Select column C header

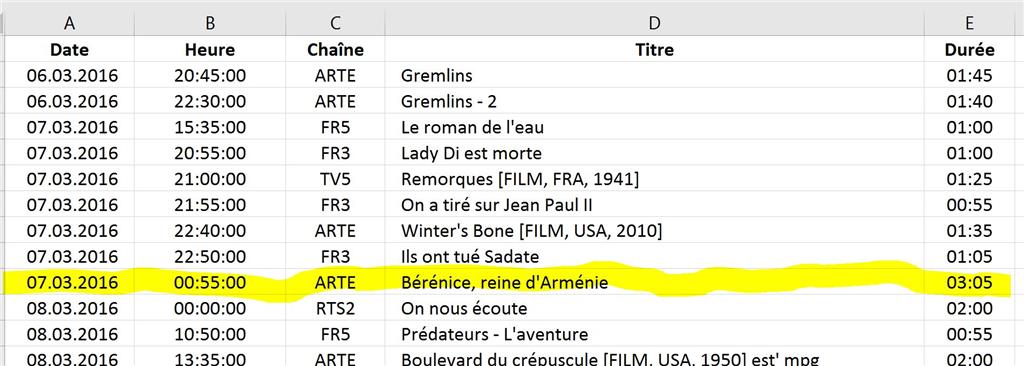[335, 23]
